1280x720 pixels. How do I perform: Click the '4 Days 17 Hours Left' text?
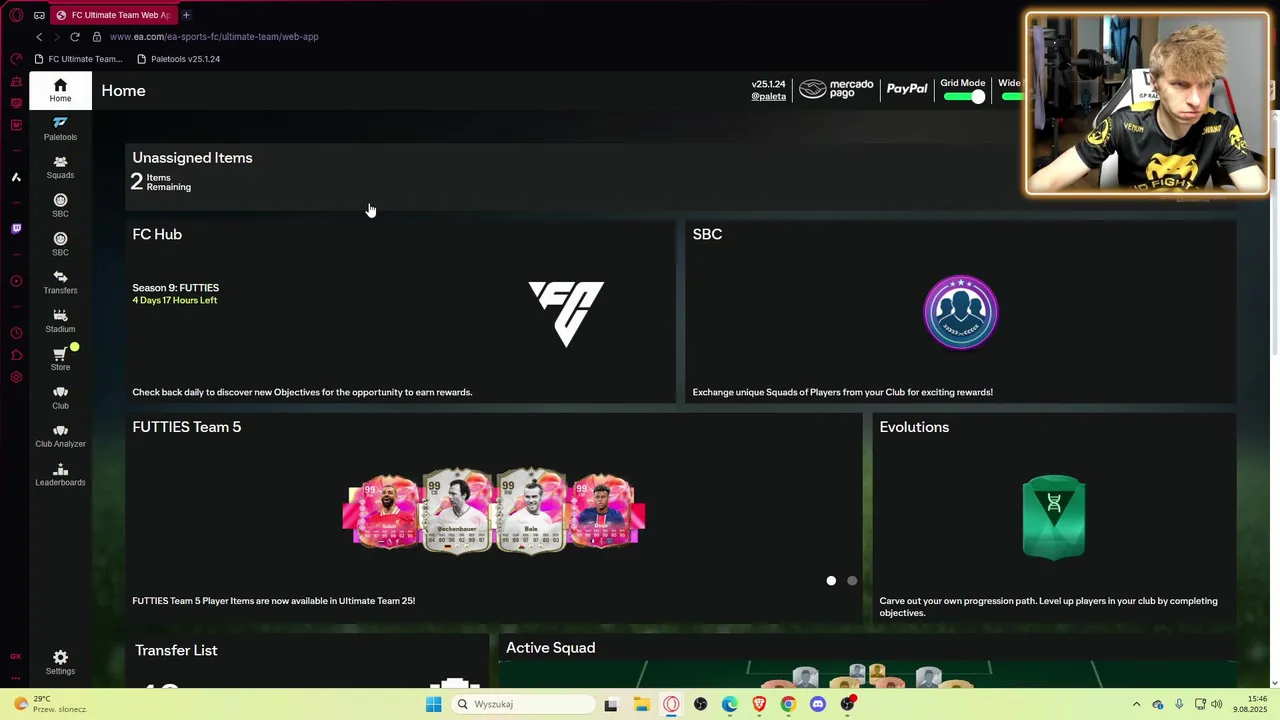pyautogui.click(x=174, y=300)
